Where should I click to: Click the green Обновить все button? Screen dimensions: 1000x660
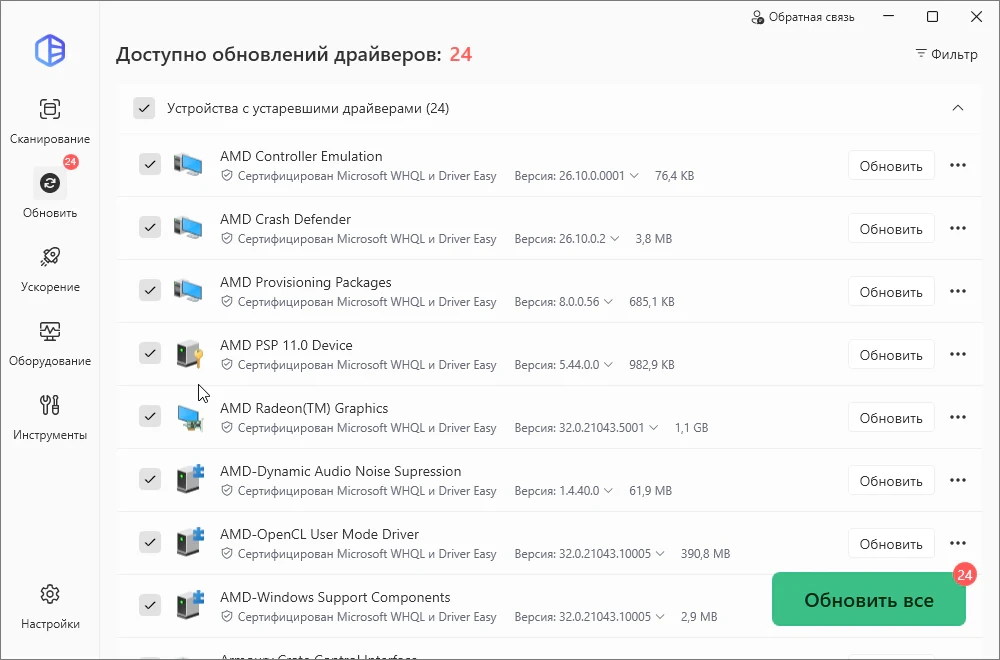point(869,599)
